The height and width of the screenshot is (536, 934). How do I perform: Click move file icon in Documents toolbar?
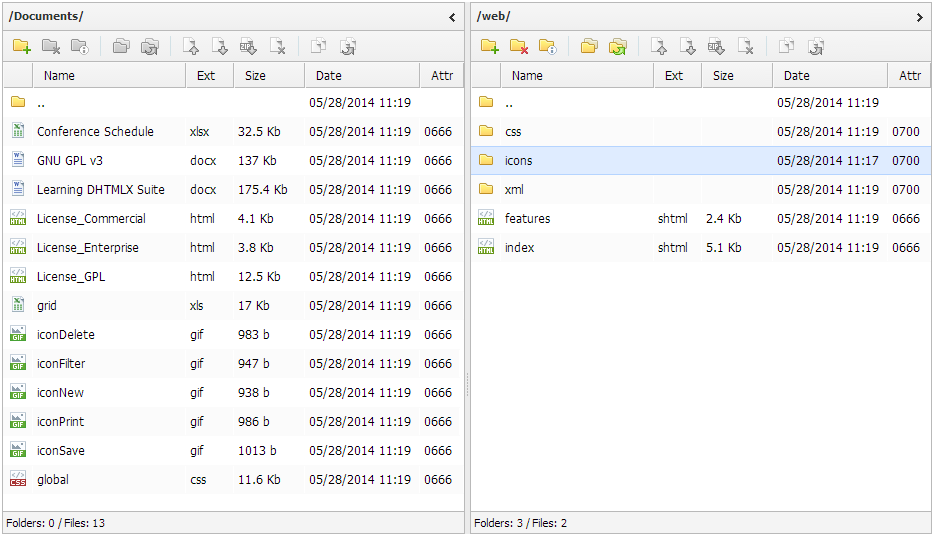[x=348, y=46]
